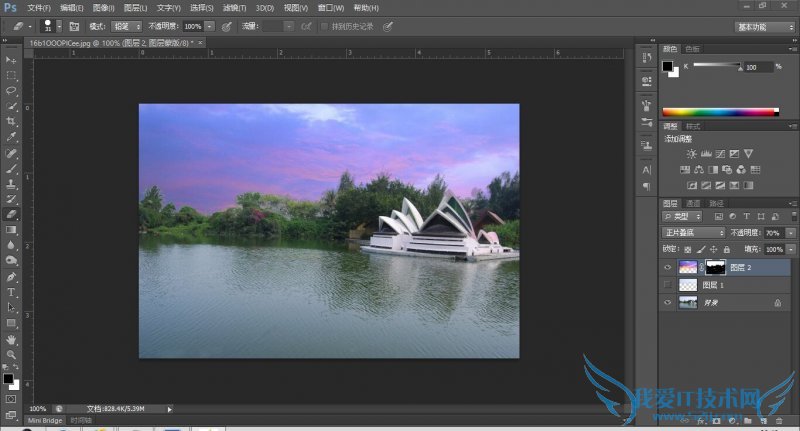The image size is (800, 431).
Task: Open the 基本功能 workspace dropdown
Action: (763, 26)
